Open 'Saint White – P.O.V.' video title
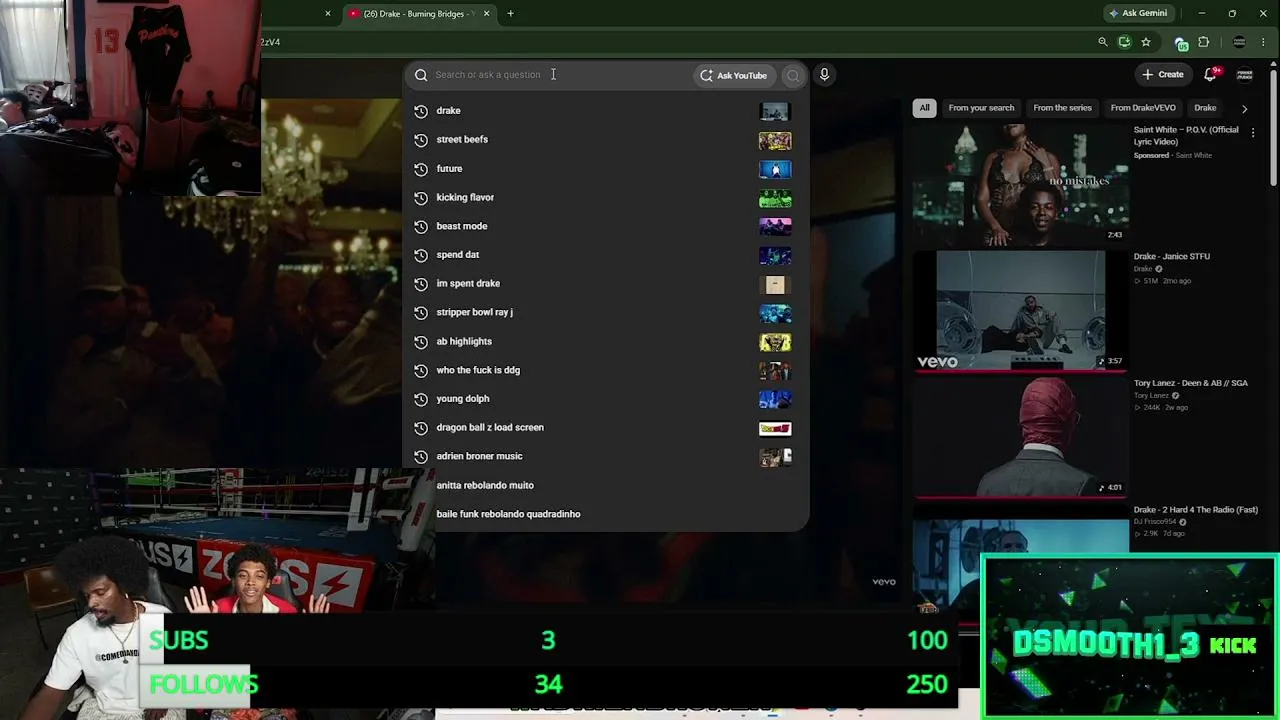Image resolution: width=1280 pixels, height=720 pixels. coord(1186,136)
